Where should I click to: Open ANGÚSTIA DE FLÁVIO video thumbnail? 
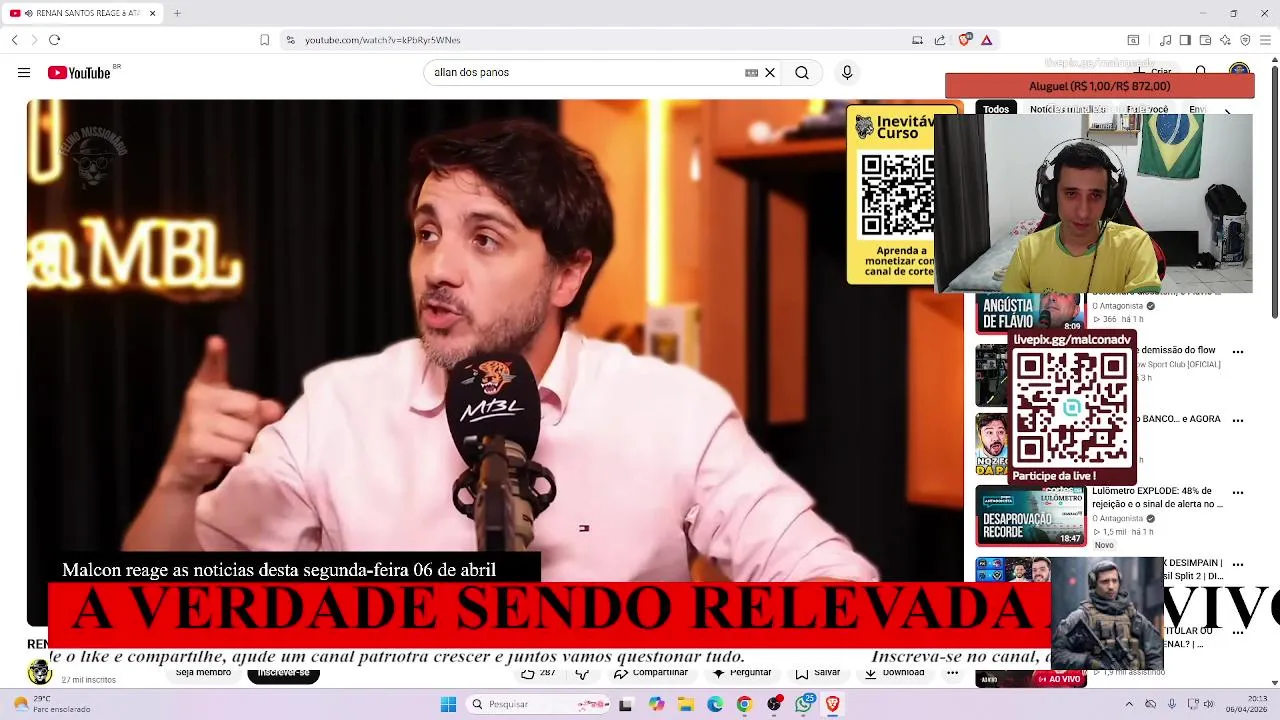(1030, 312)
